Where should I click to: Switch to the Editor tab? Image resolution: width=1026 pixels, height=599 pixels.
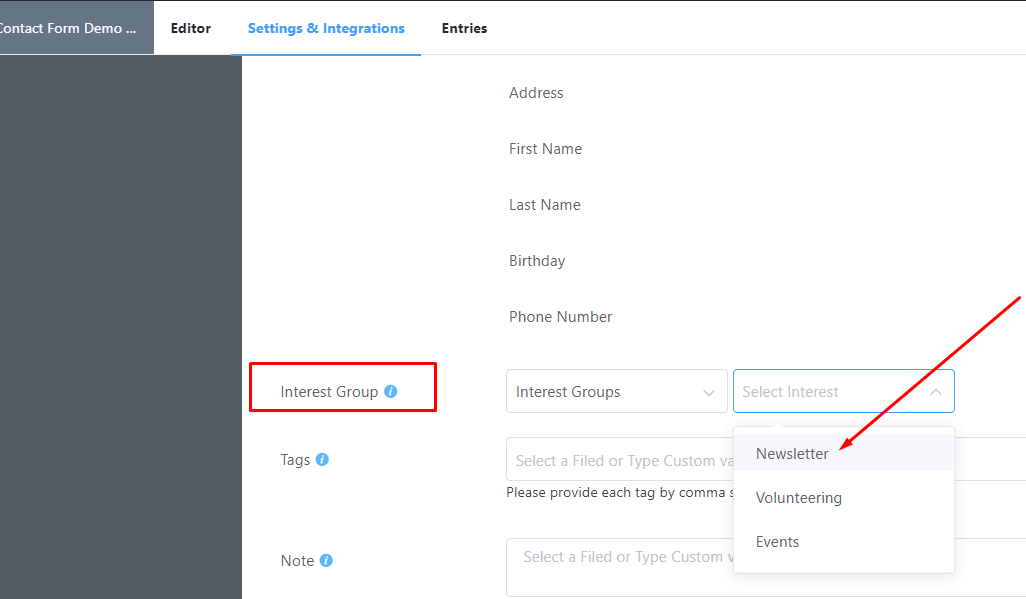190,28
